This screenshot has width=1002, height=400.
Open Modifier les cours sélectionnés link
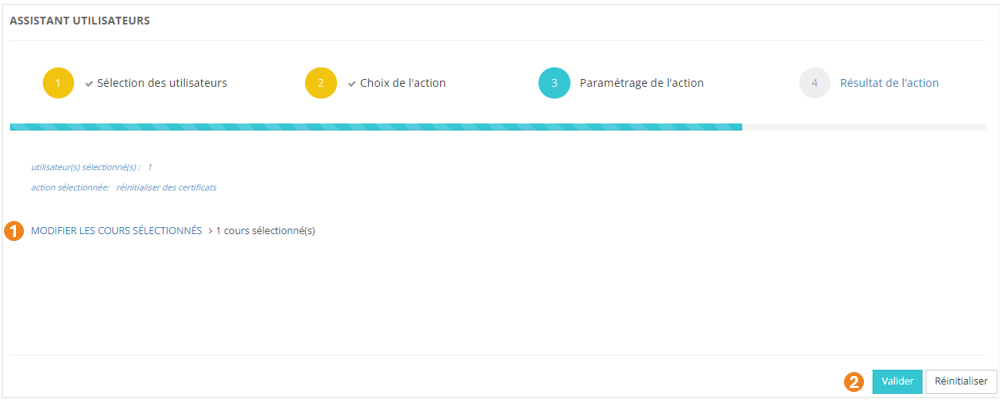(x=116, y=231)
